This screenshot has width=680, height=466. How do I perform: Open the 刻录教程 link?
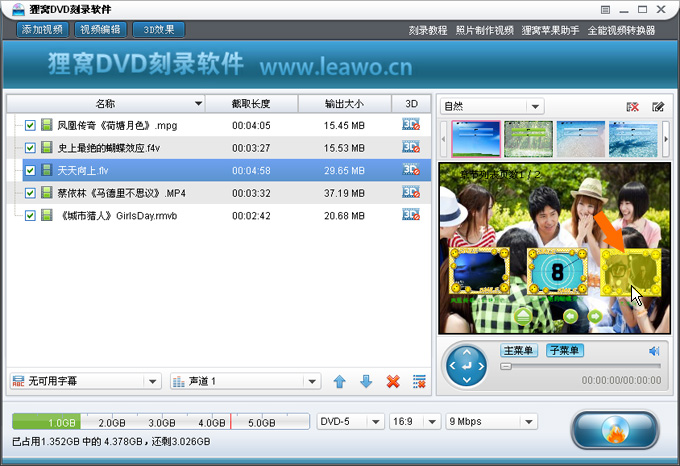coord(428,30)
